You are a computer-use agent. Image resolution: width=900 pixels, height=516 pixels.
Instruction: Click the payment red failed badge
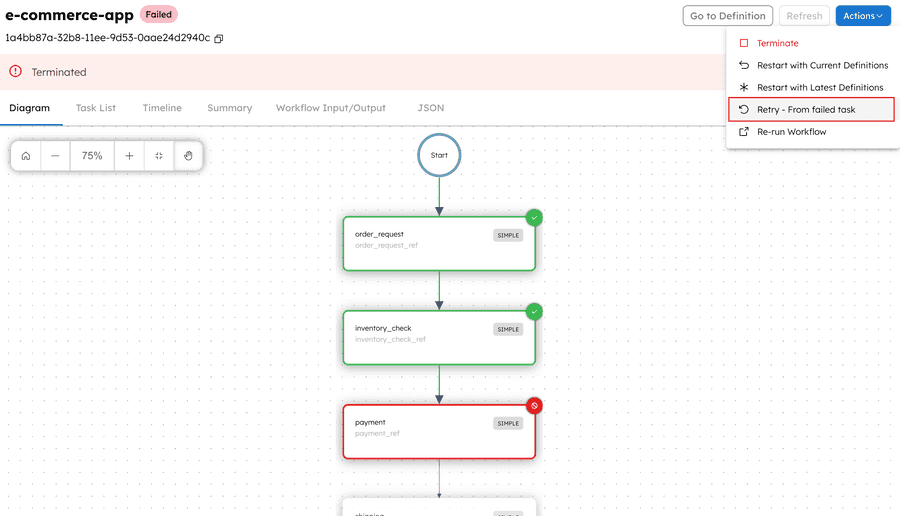tap(534, 406)
